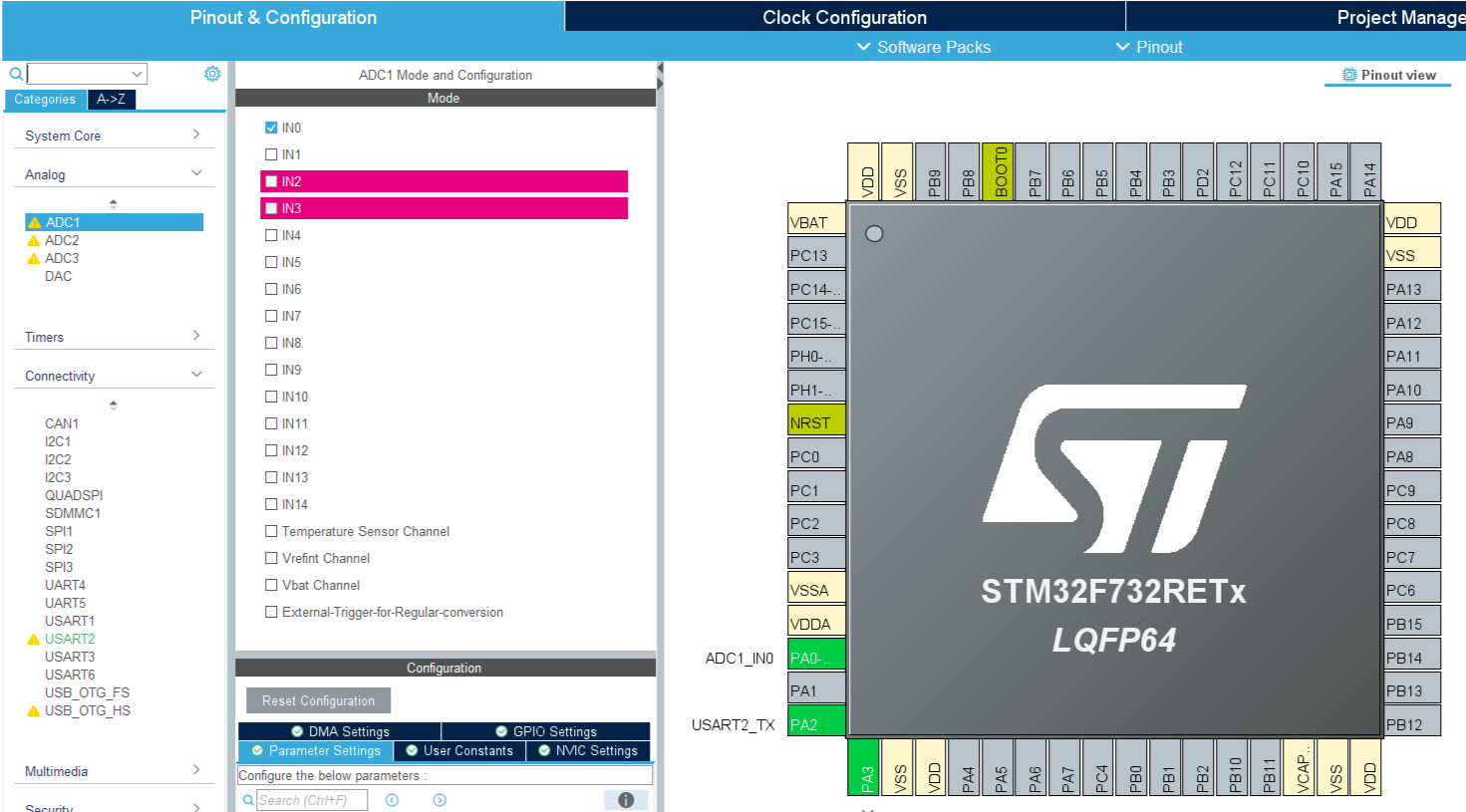This screenshot has width=1466, height=812.
Task: Open the peripheral list settings gear
Action: [212, 74]
